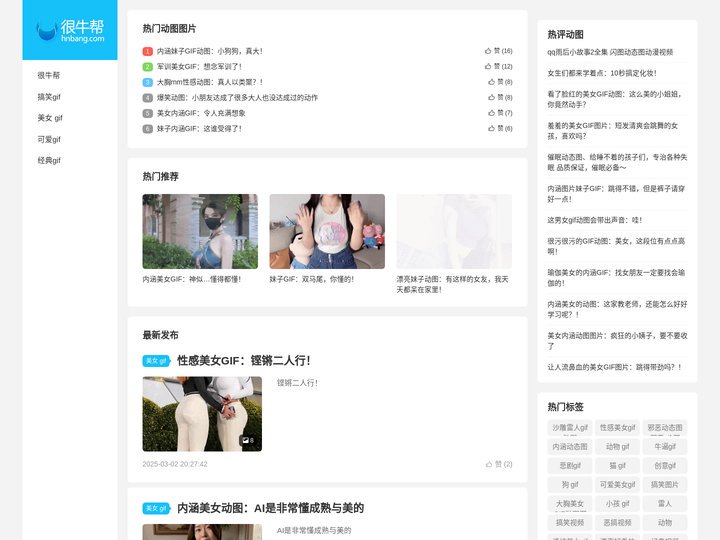Open 可爱gif category in sidebar

[x=49, y=139]
